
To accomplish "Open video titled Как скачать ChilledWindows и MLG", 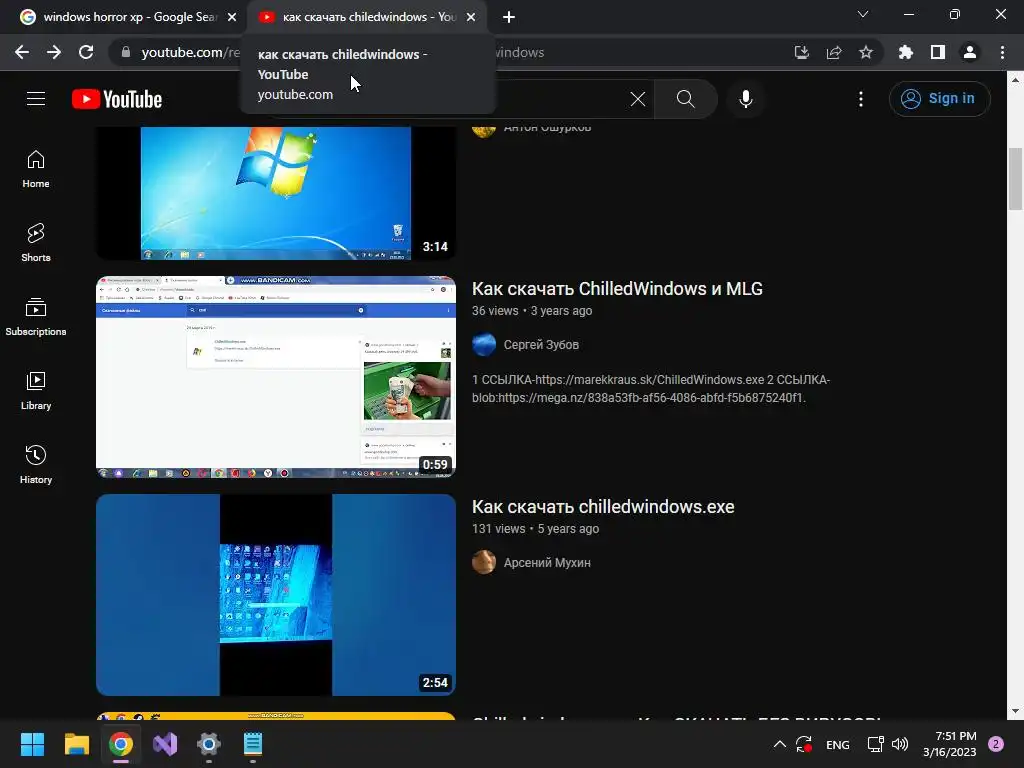I will (617, 289).
